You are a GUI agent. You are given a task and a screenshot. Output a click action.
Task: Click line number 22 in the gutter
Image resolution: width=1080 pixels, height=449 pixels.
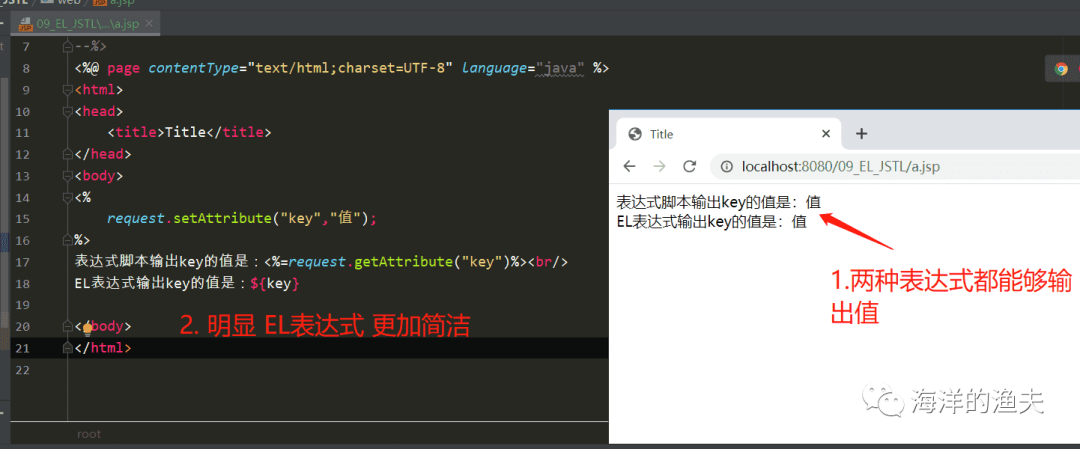pos(22,369)
